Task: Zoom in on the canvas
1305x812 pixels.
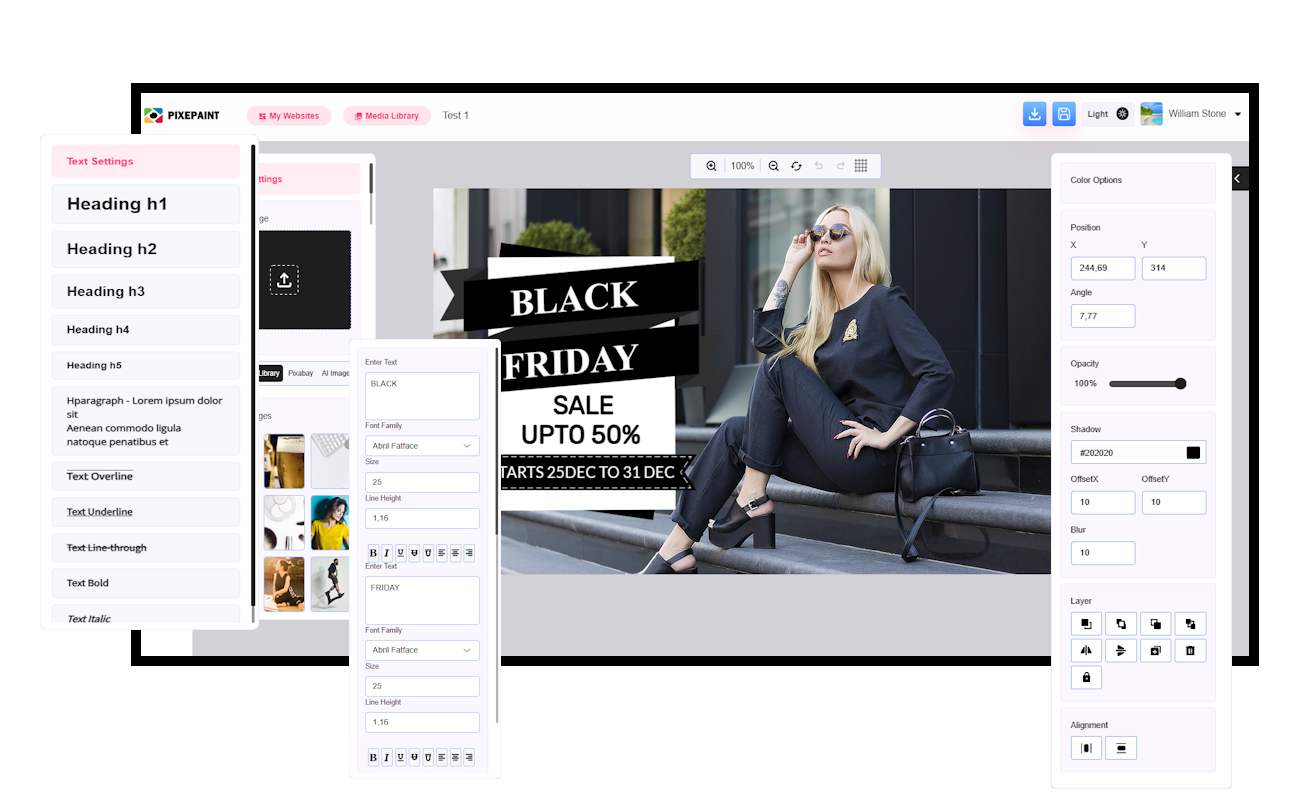Action: (x=711, y=166)
